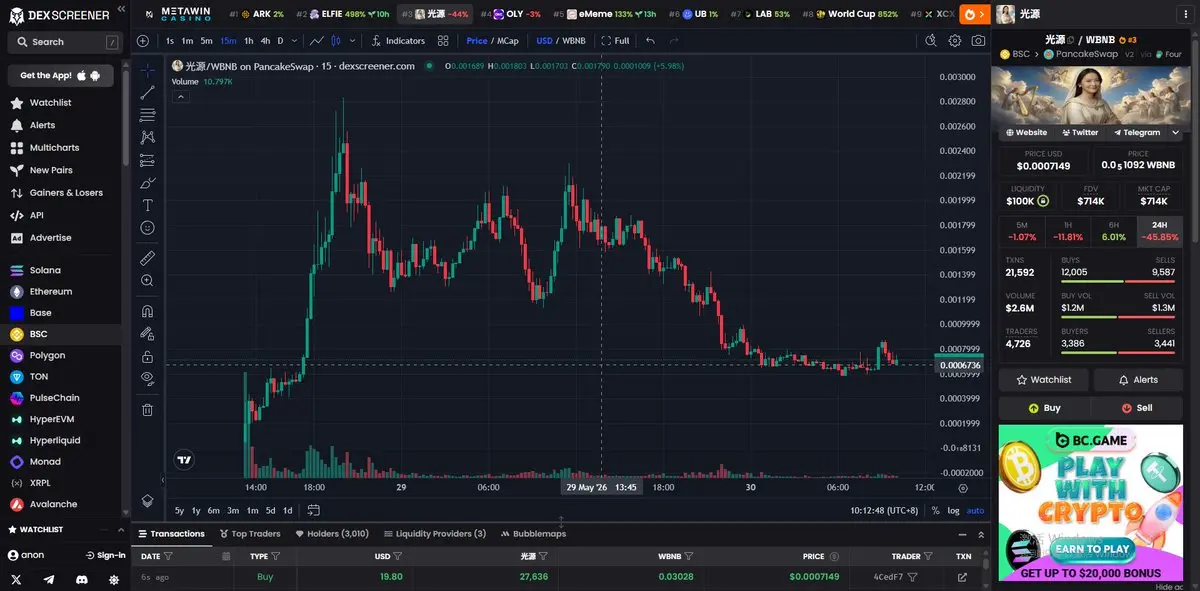Viewport: 1200px width, 591px height.
Task: Open indicator templates grid icon
Action: coord(443,41)
